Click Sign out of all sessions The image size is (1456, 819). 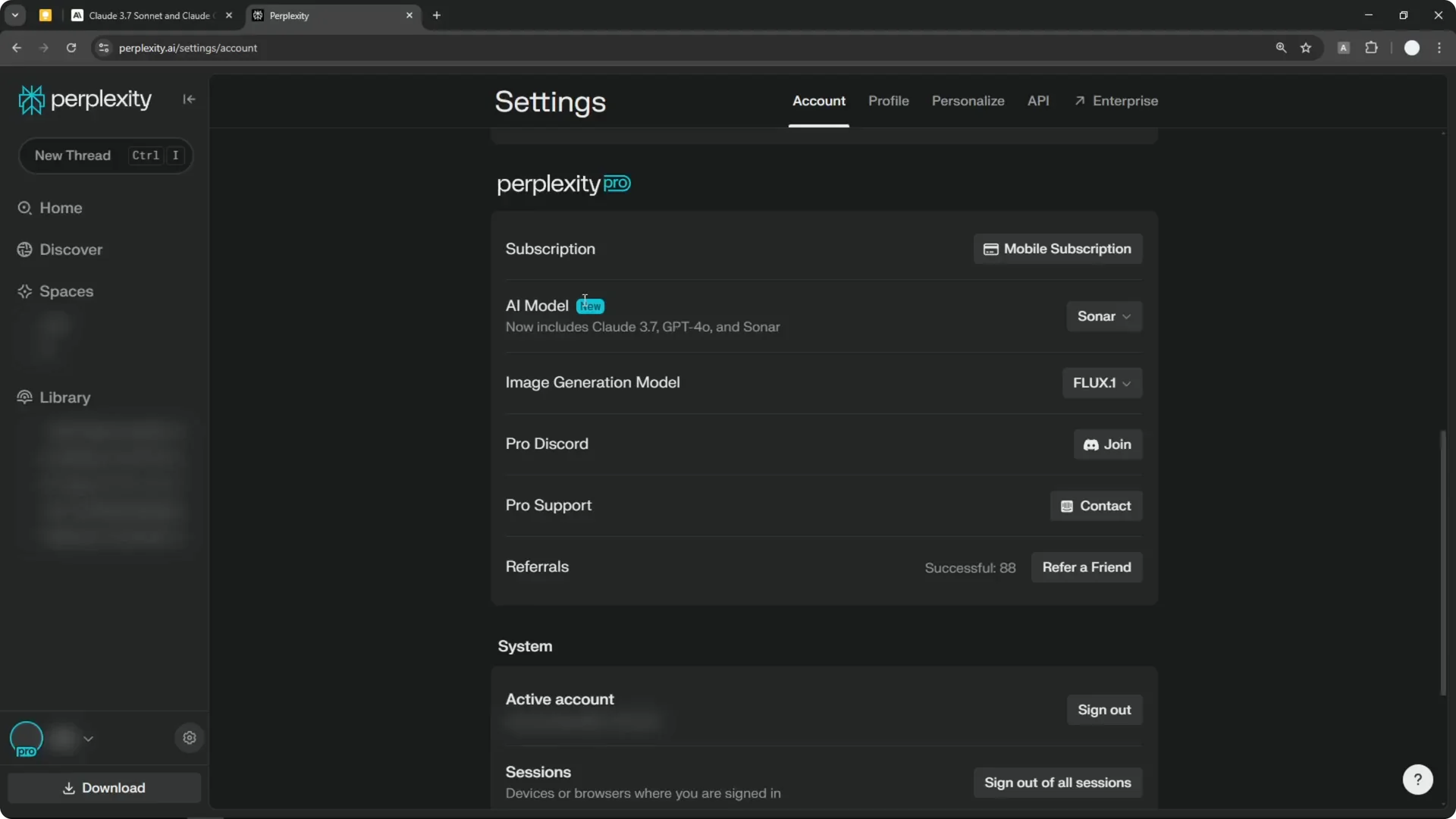click(x=1057, y=783)
